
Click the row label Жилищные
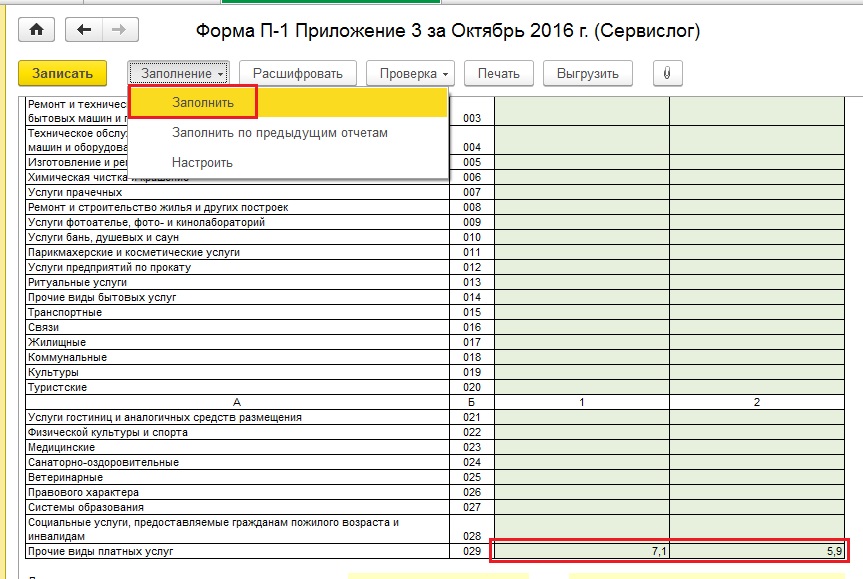tap(57, 342)
